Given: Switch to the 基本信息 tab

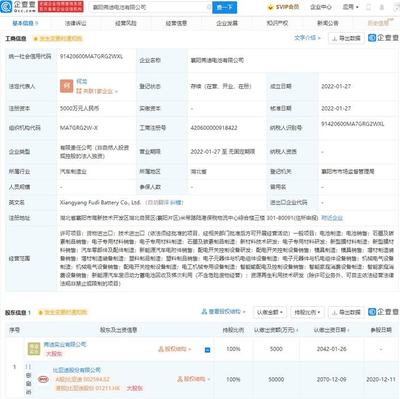Looking at the screenshot, I should tap(25, 23).
